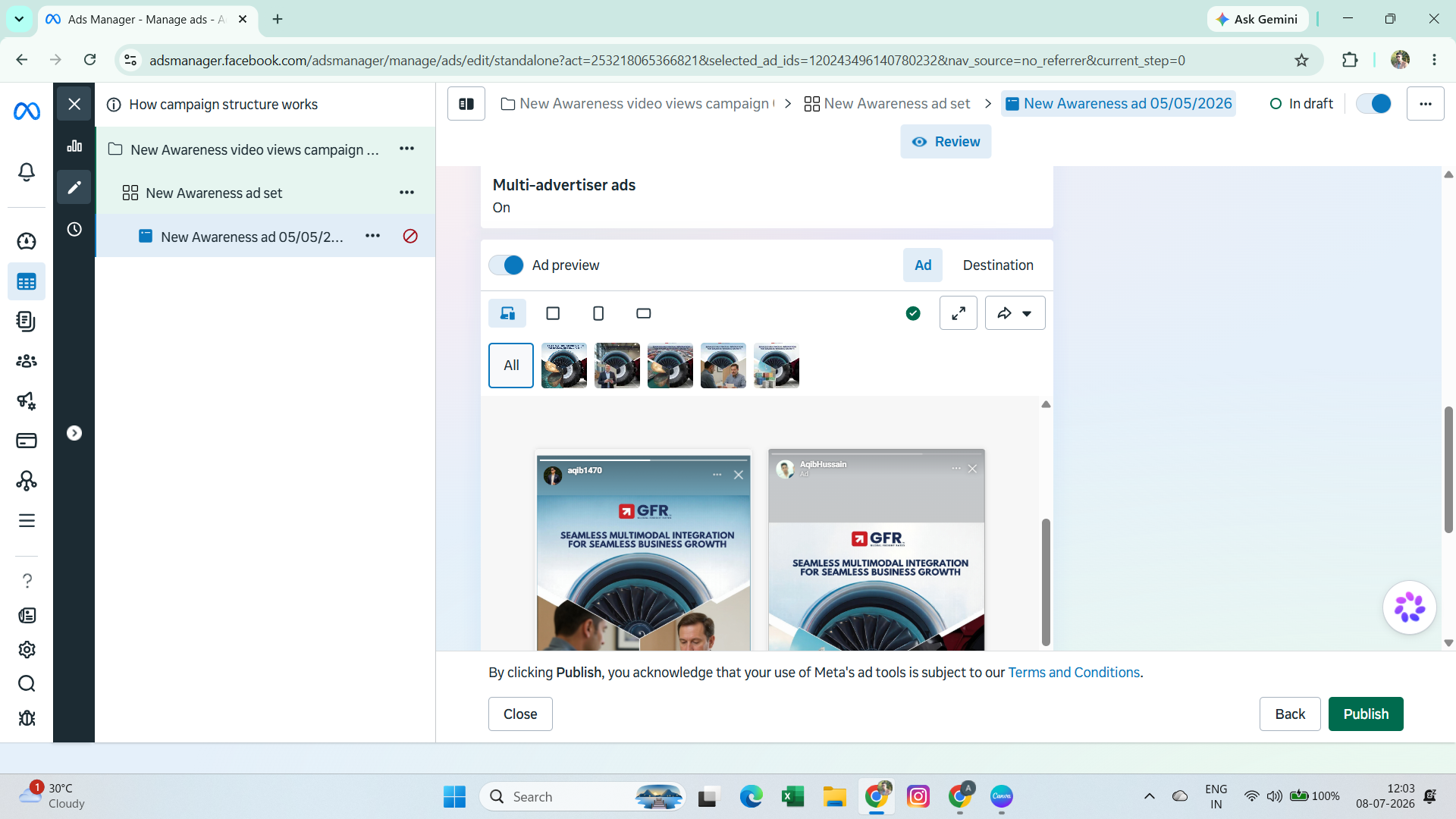Select the square feed format preview
Viewport: 1456px width, 819px height.
553,313
